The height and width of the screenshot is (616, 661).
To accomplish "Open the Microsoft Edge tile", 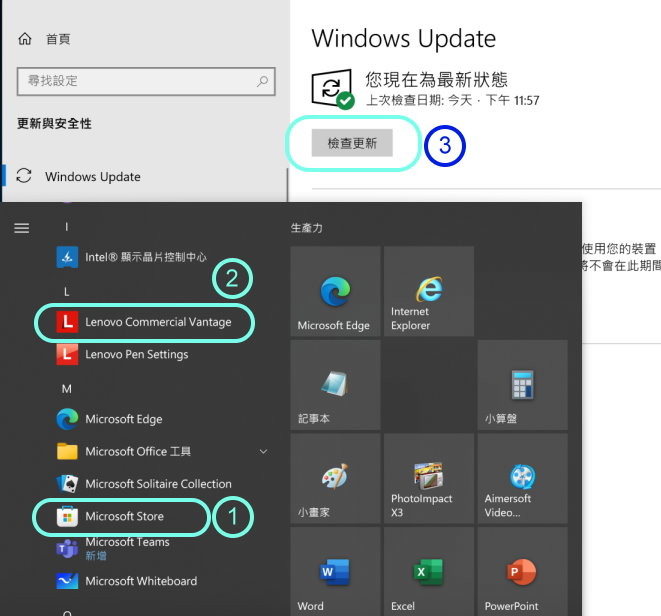I will click(335, 291).
